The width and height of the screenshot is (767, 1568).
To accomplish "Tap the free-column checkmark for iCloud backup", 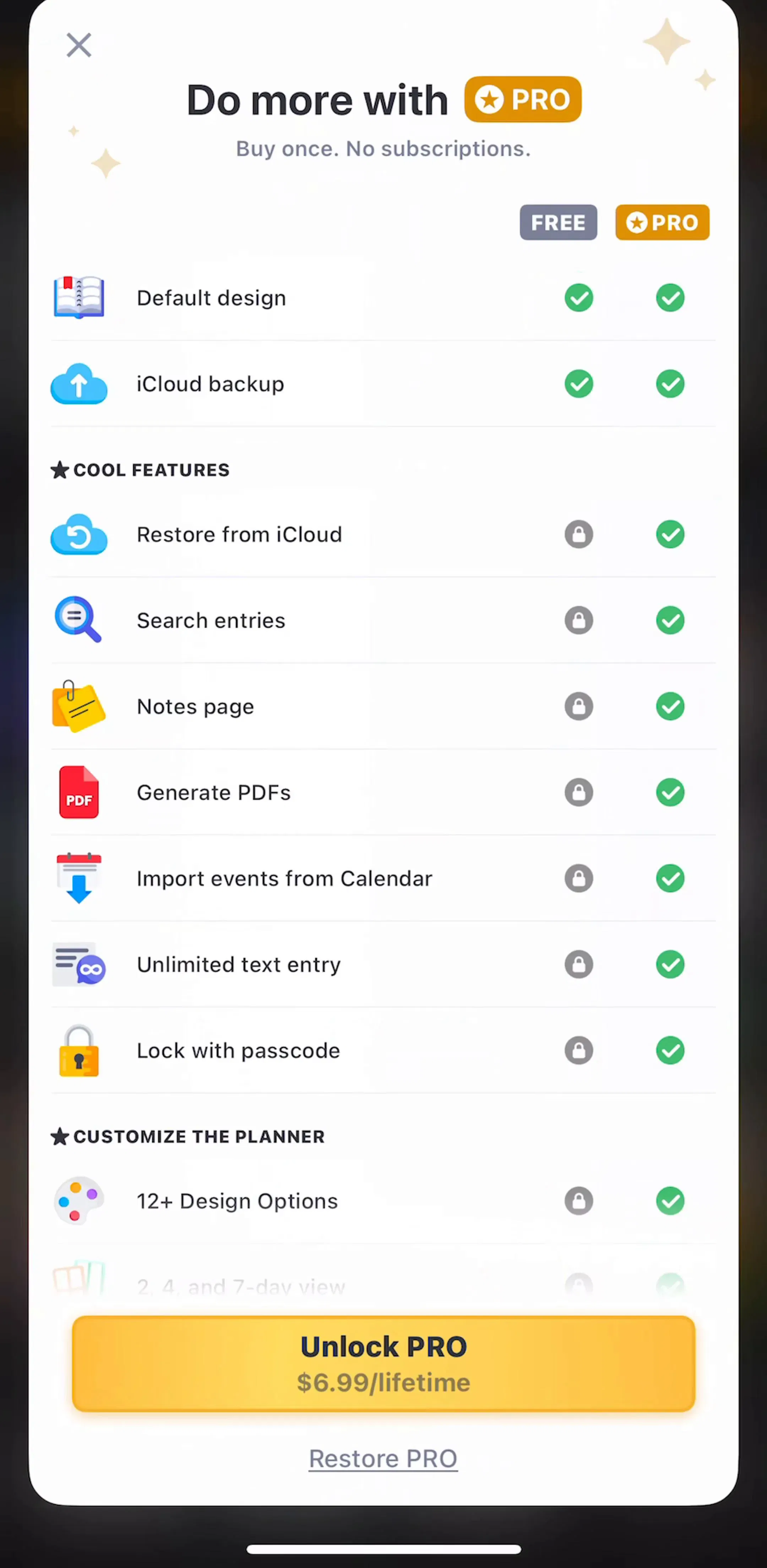I will (x=578, y=384).
